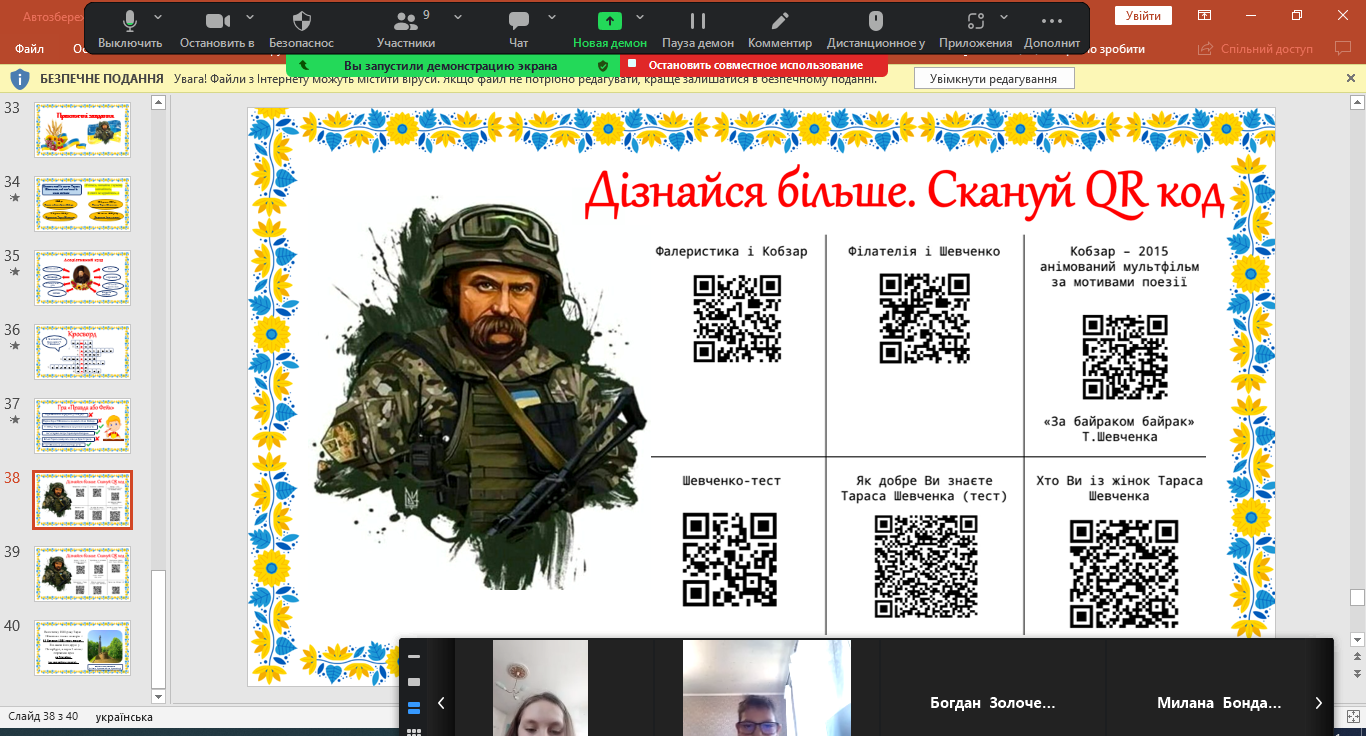Open the Zoom Chat window
1366x736 pixels.
pyautogui.click(x=518, y=28)
